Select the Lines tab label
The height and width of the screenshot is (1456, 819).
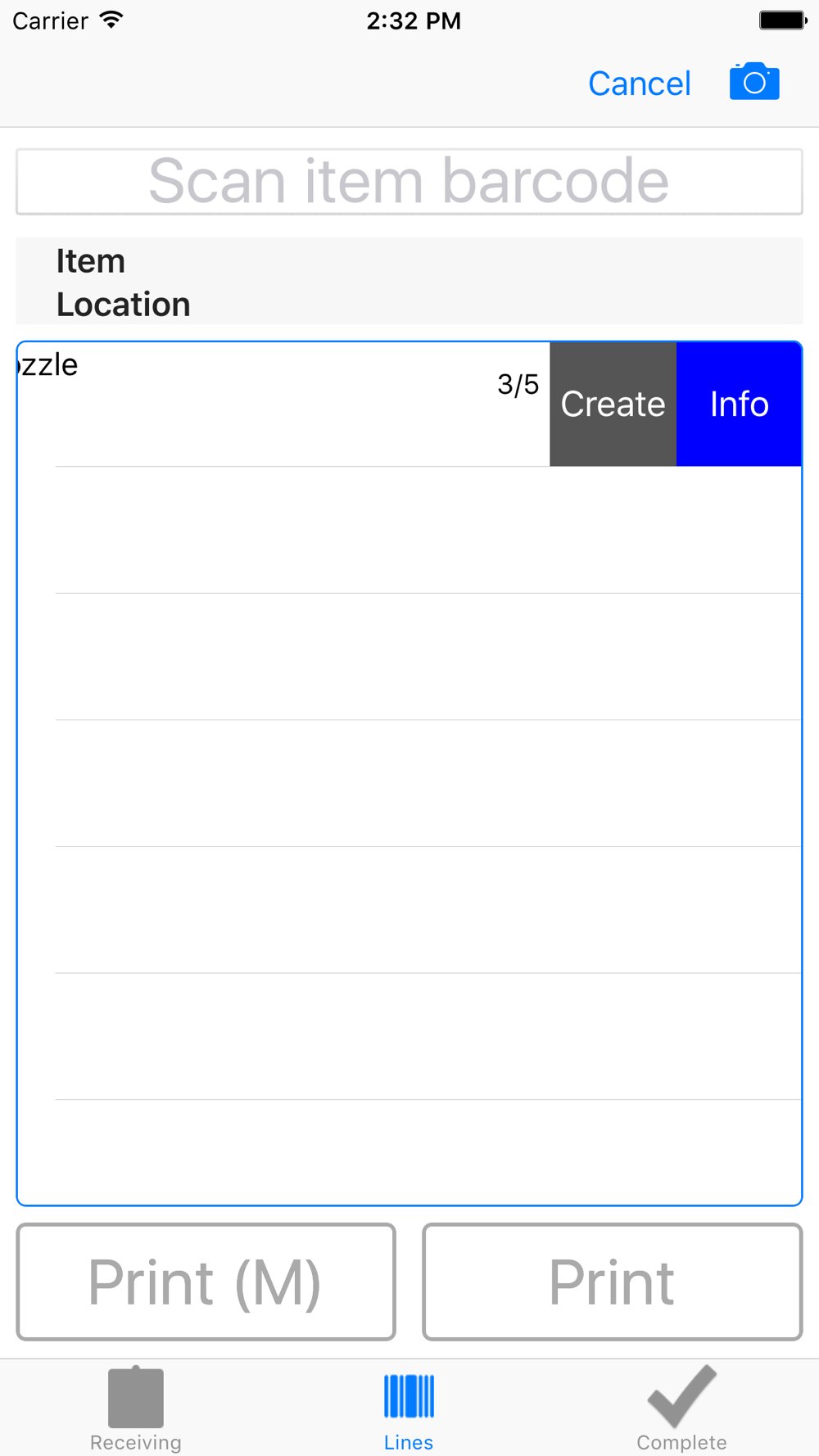click(409, 1442)
